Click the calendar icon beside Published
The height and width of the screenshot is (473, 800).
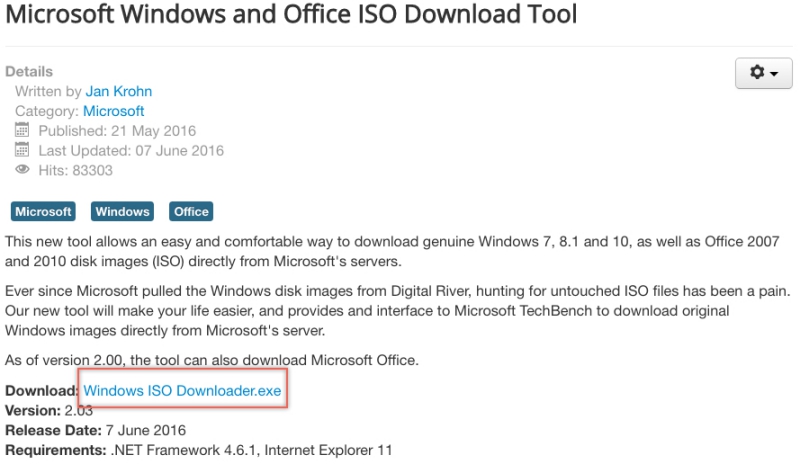(23, 131)
